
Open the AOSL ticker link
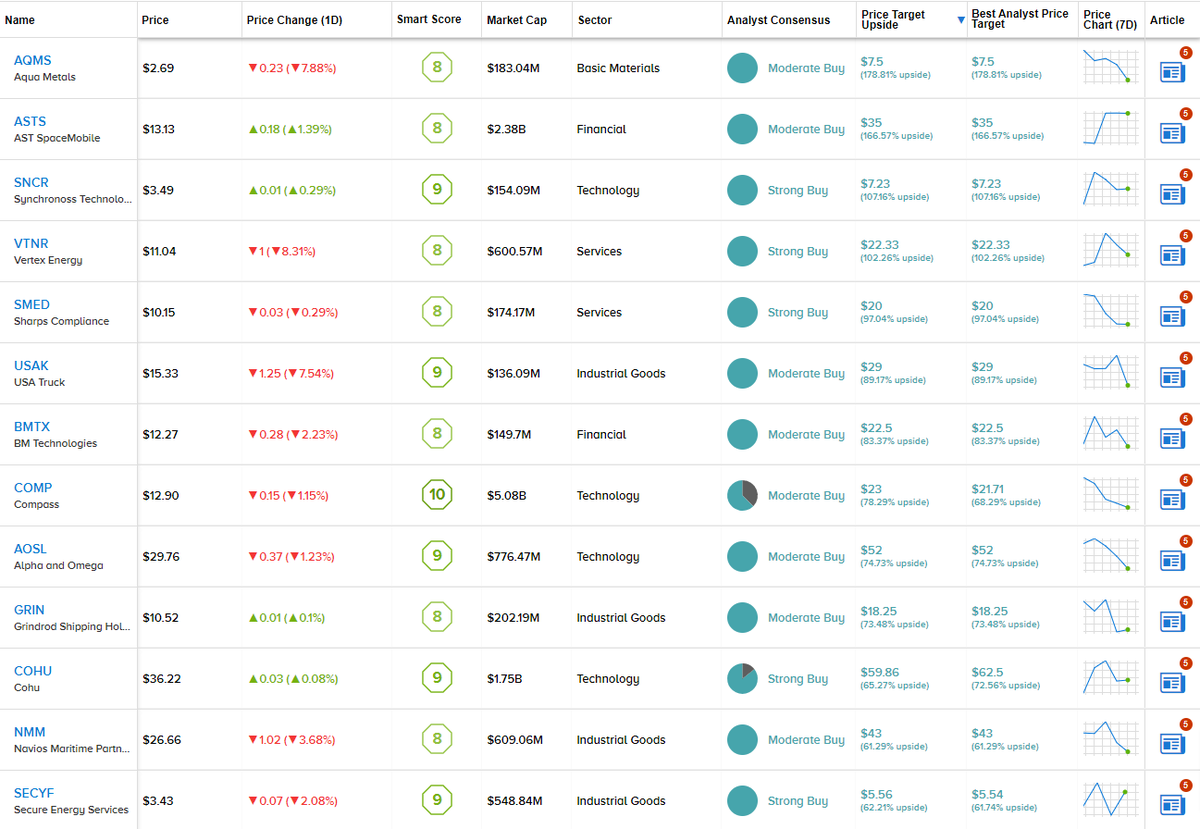(30, 548)
